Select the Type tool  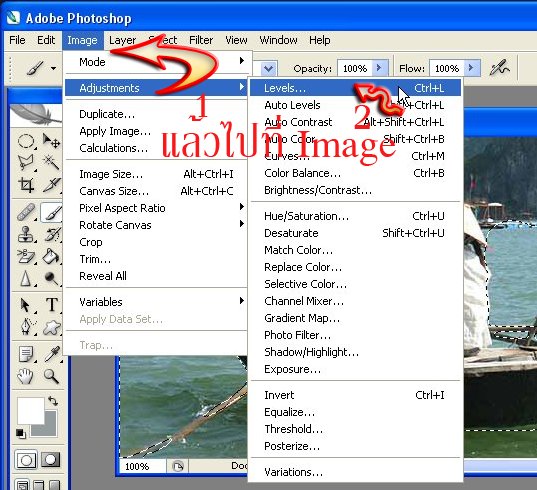tap(52, 305)
